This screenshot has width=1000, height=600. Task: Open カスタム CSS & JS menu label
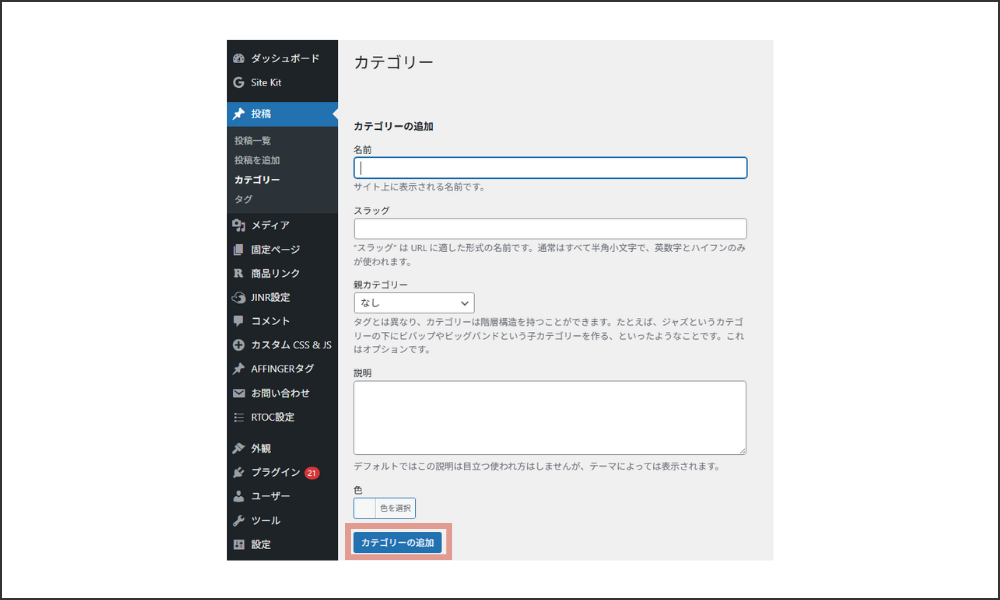(291, 345)
